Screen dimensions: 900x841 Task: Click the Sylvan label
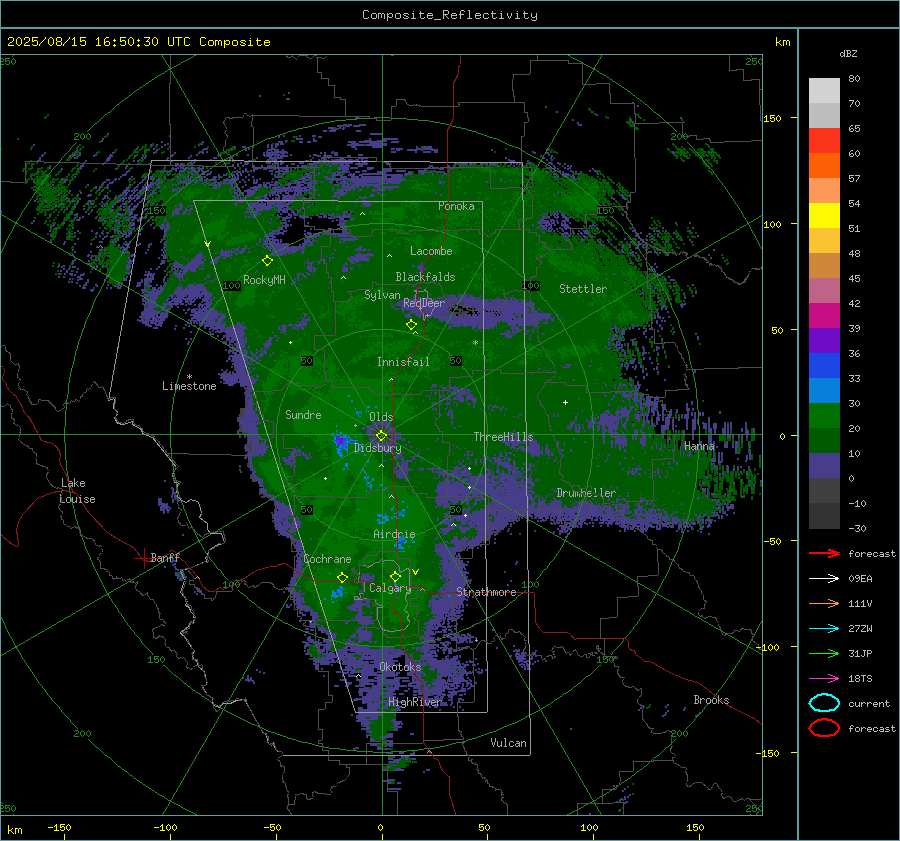(x=382, y=295)
